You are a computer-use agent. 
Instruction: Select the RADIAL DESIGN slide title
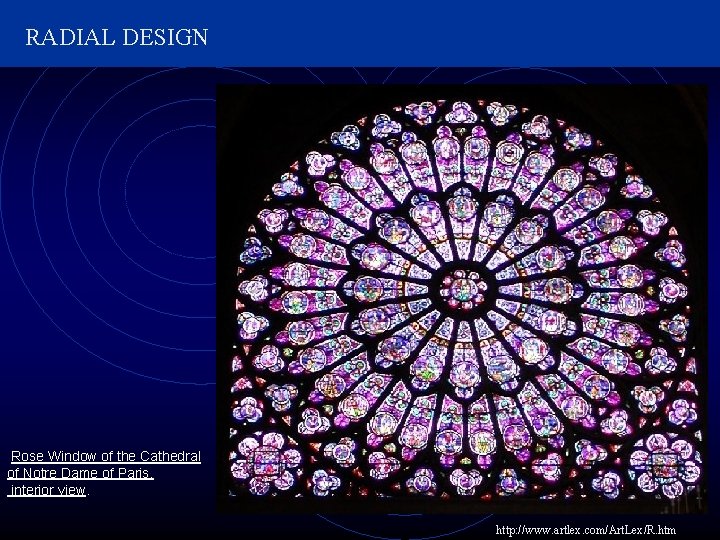click(x=117, y=37)
